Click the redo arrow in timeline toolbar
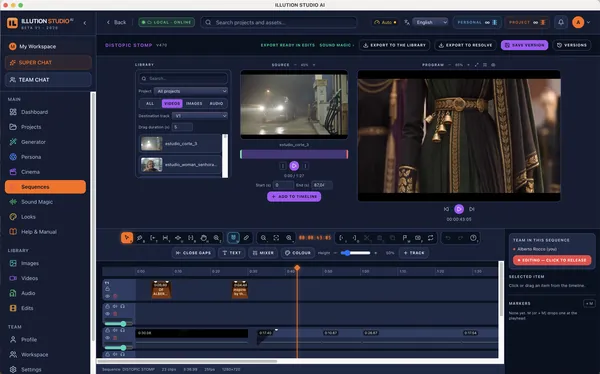This screenshot has height=374, width=600. (x=460, y=238)
